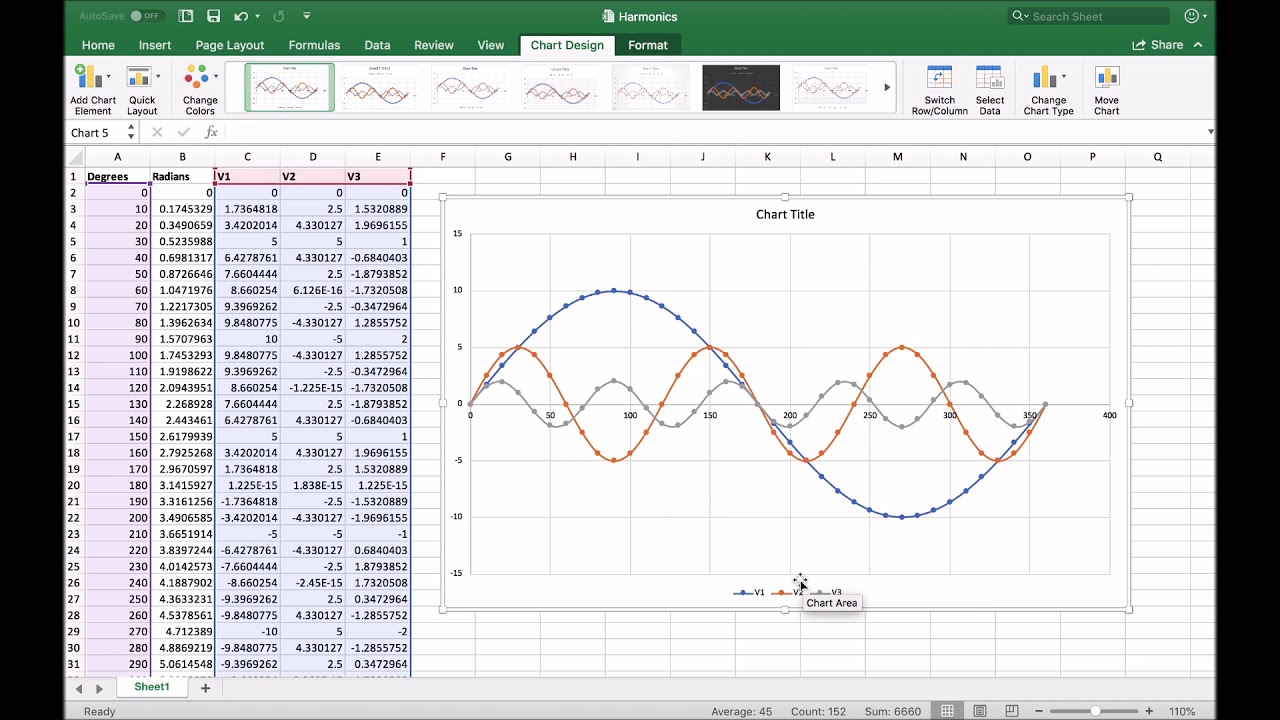Click the formula bar fx icon
Screen dimensions: 1280x720
(x=211, y=132)
